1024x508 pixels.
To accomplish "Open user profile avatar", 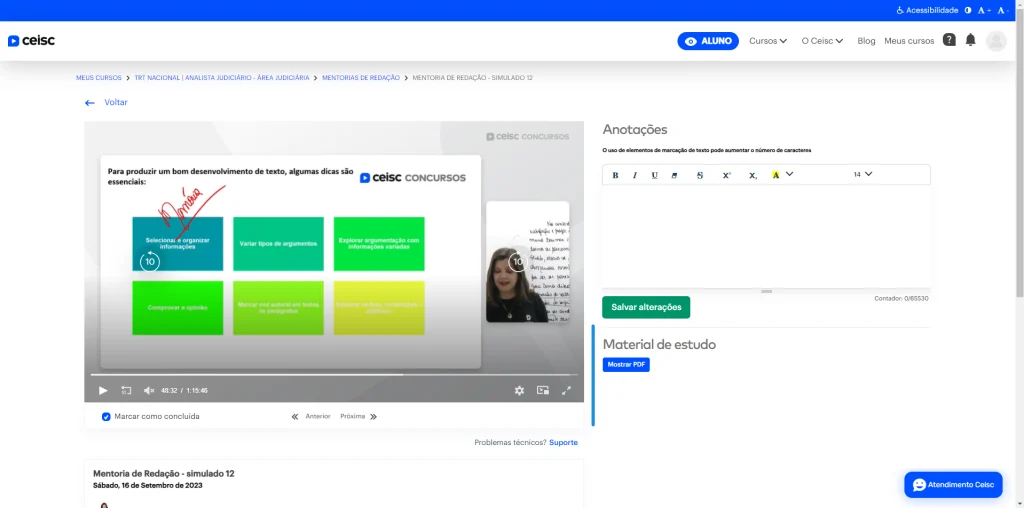I will [996, 40].
